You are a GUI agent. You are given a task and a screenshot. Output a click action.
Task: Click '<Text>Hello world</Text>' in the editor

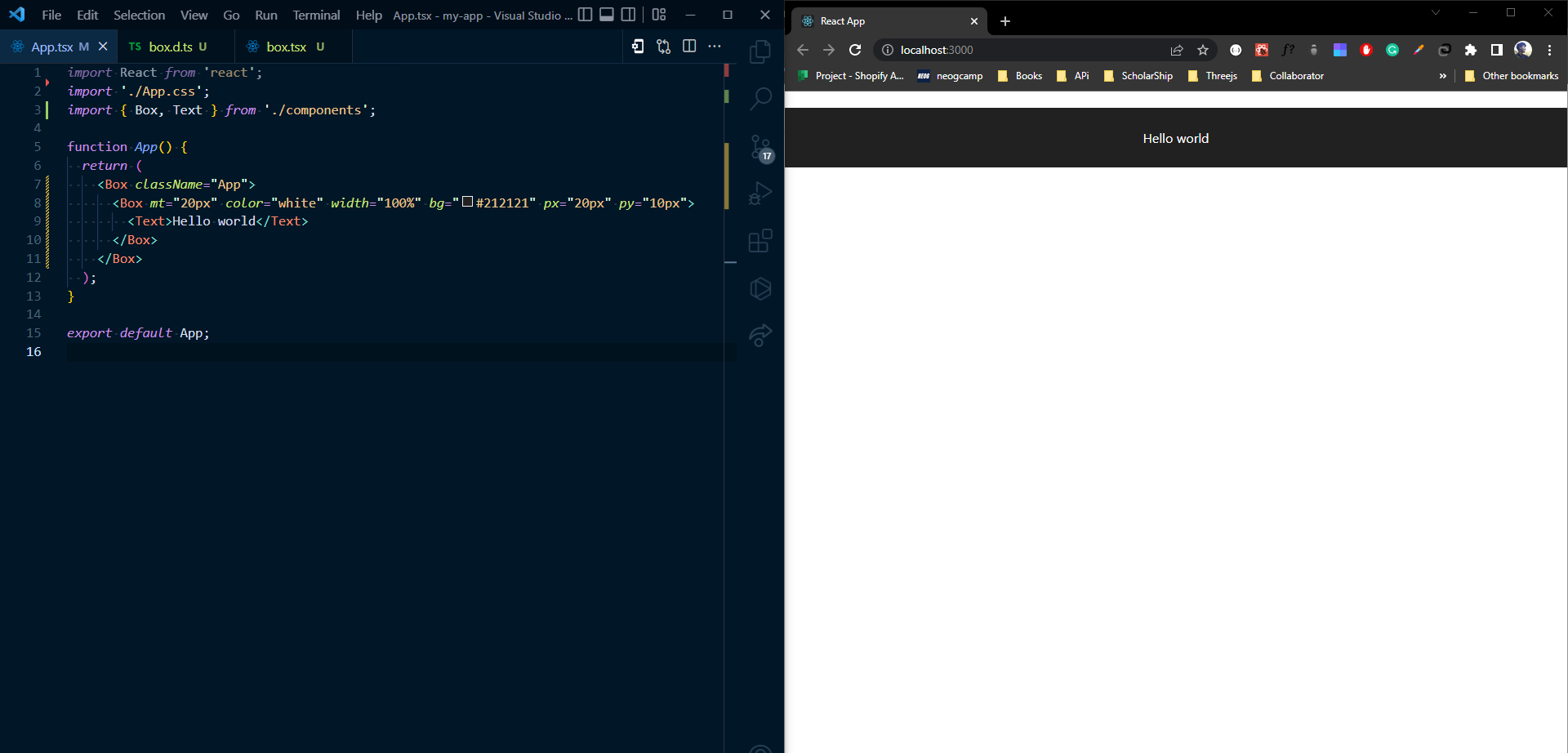(218, 221)
